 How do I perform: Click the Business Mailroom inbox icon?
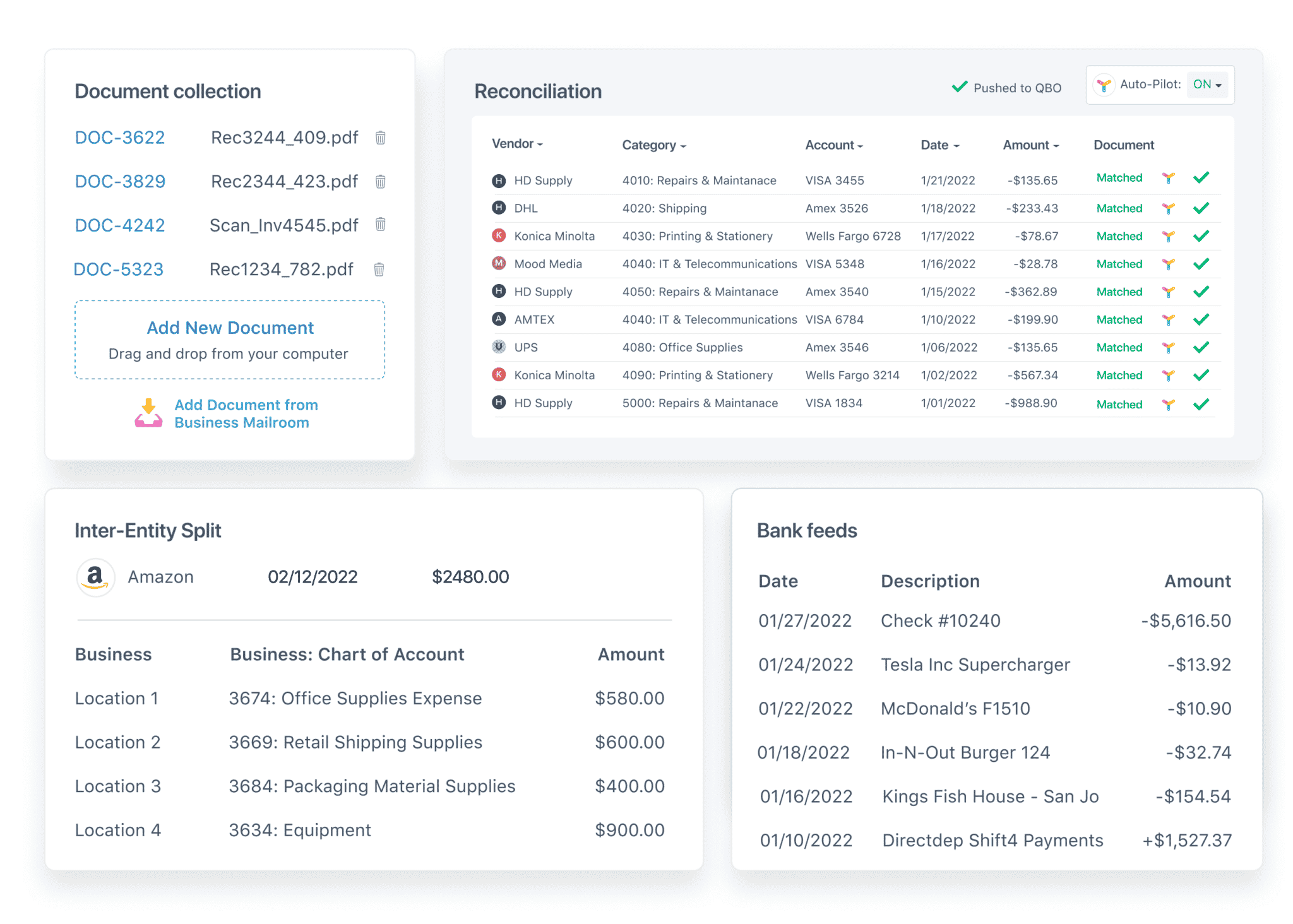(x=148, y=413)
